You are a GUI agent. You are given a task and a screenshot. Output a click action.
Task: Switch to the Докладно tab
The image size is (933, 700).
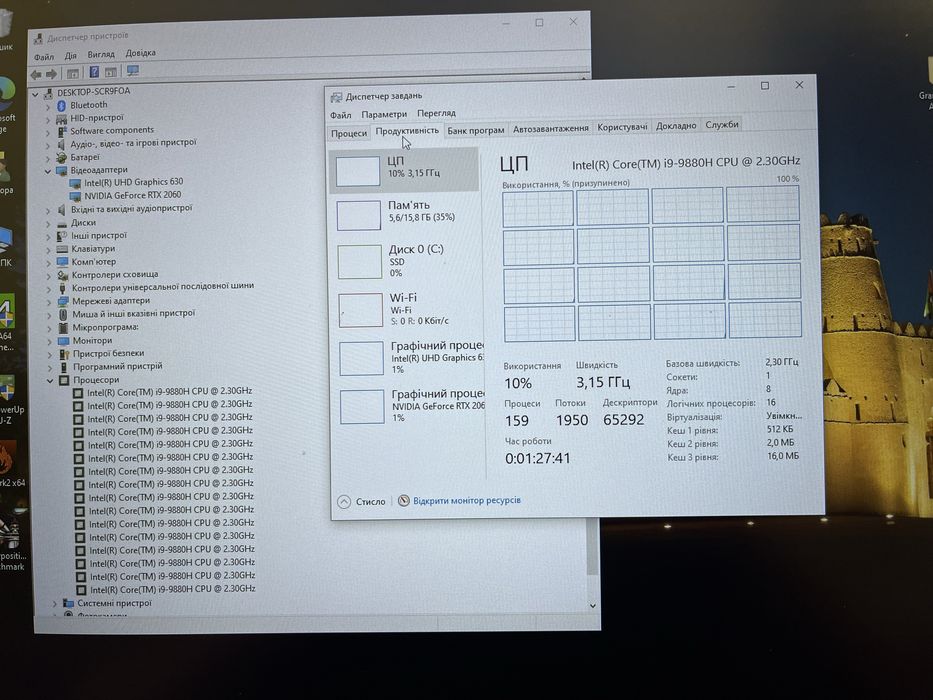[x=676, y=126]
